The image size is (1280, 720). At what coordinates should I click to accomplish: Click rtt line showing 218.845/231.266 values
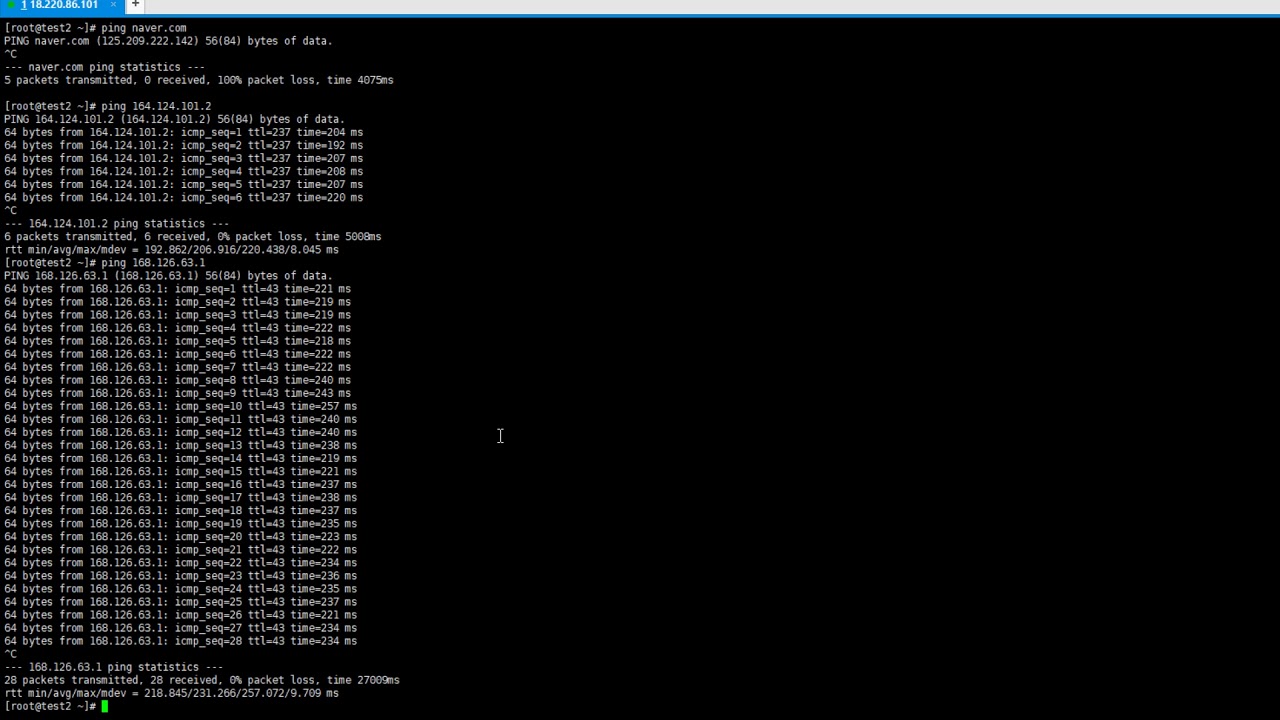171,693
